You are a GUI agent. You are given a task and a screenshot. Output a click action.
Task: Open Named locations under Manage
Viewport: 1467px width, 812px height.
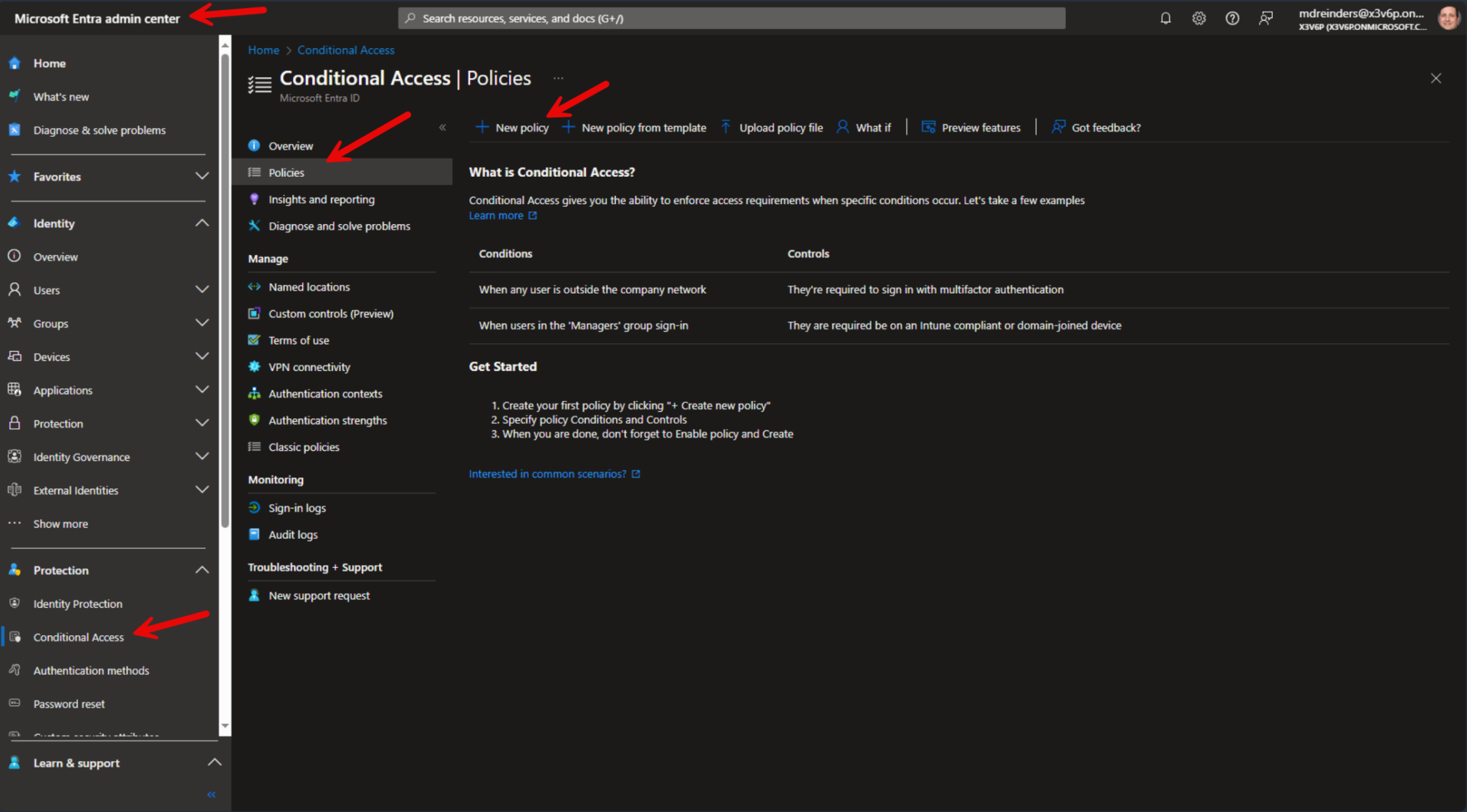click(x=309, y=286)
